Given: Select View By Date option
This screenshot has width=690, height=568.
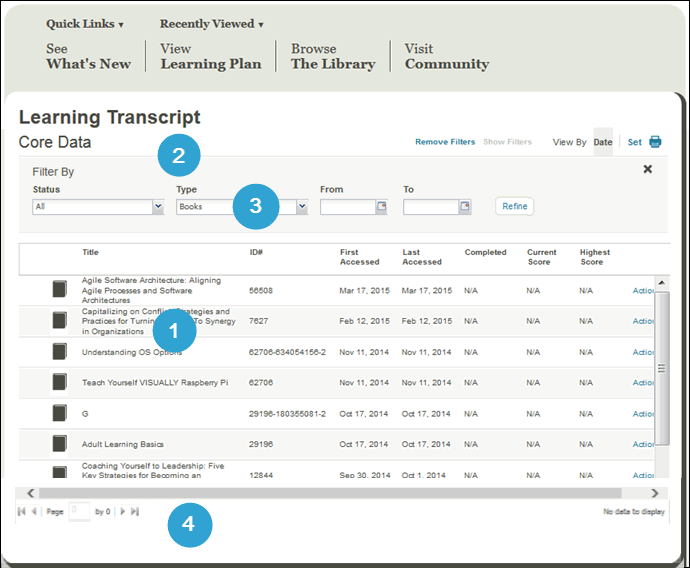Looking at the screenshot, I should 603,142.
